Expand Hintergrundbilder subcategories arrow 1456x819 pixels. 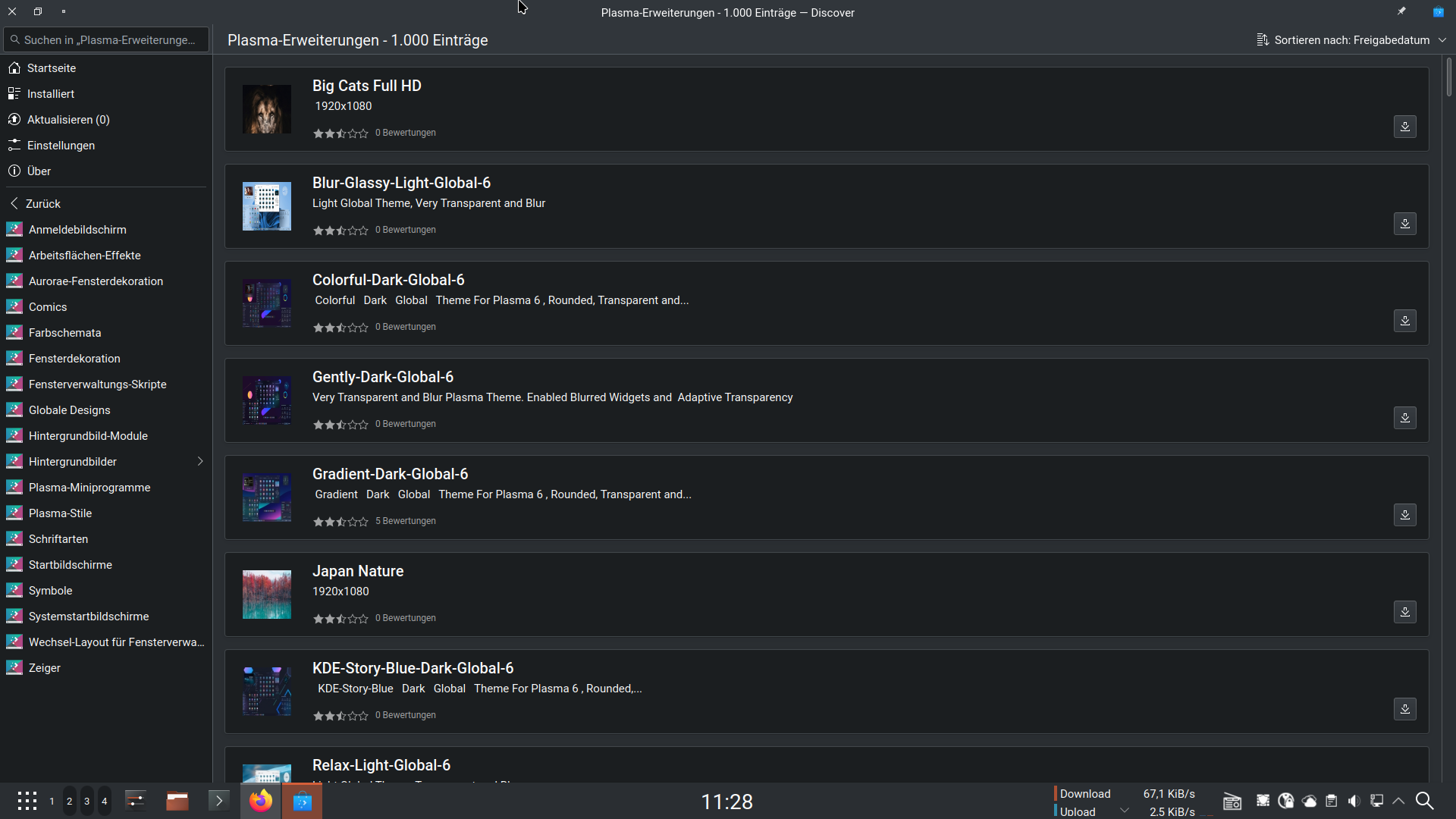(200, 462)
